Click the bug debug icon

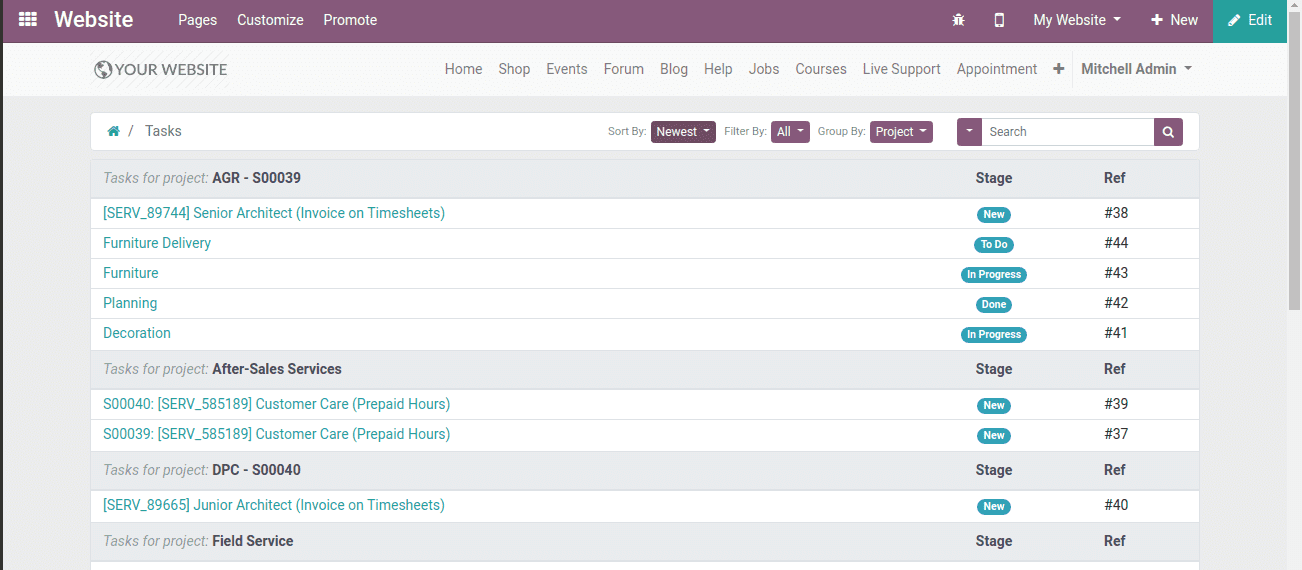pyautogui.click(x=958, y=20)
